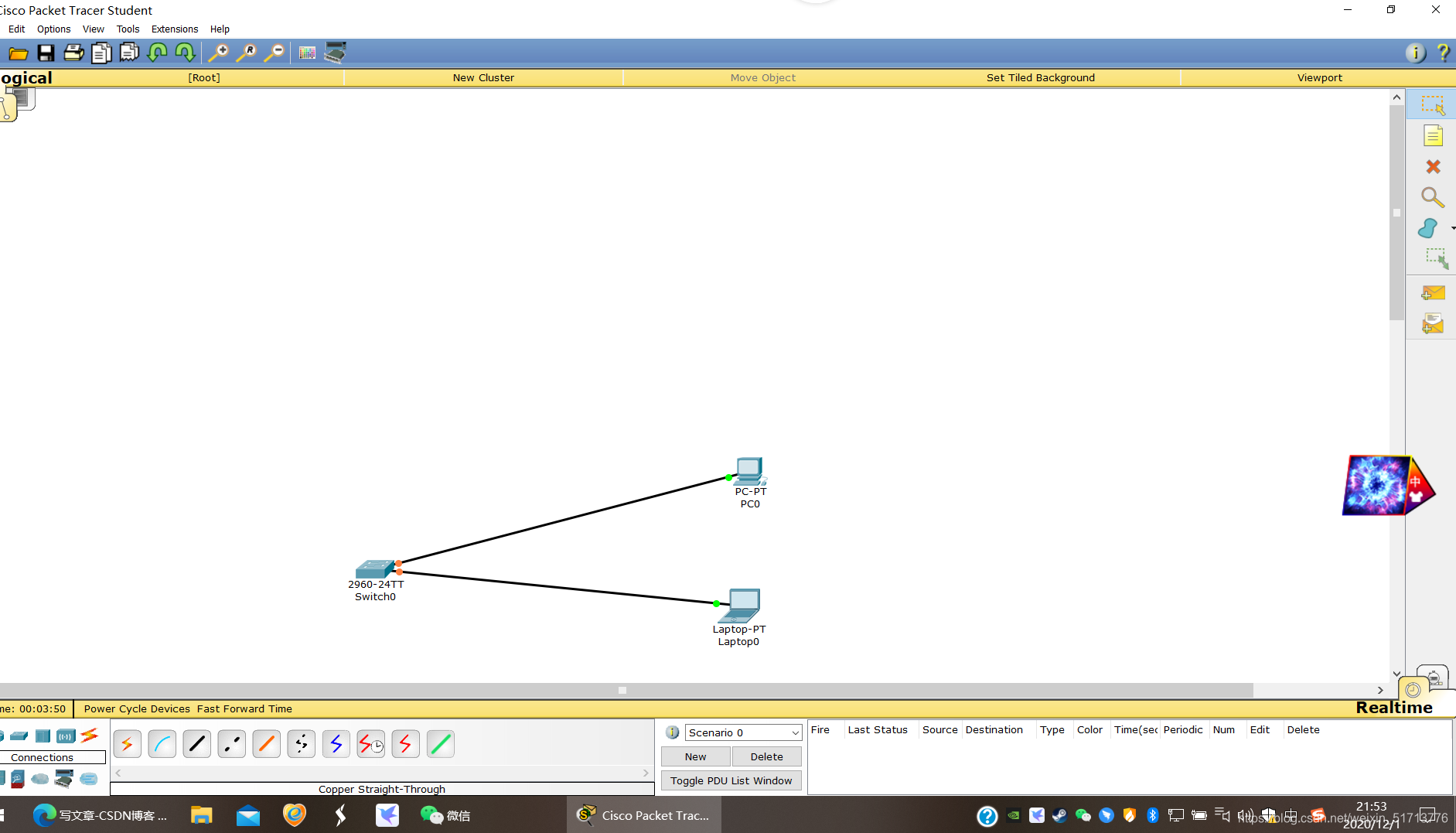This screenshot has width=1456, height=833.
Task: Select the Delete tool red X
Action: [1433, 166]
